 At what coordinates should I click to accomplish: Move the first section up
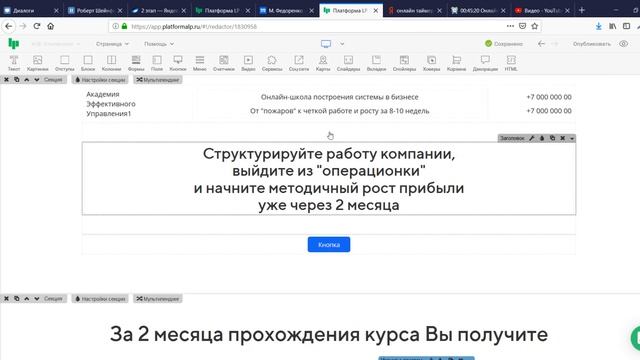tap(27, 80)
